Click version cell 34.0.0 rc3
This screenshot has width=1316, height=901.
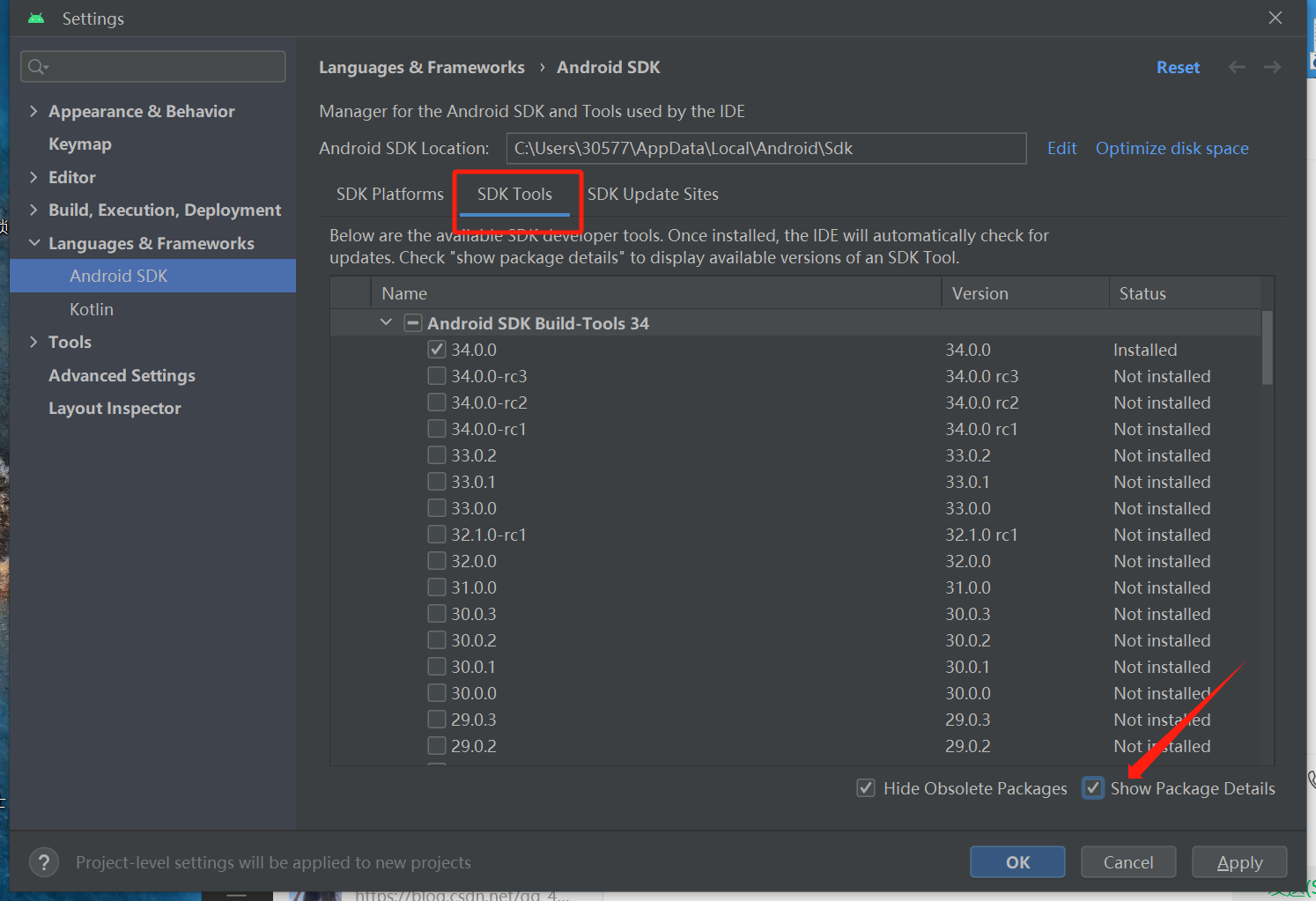[982, 376]
